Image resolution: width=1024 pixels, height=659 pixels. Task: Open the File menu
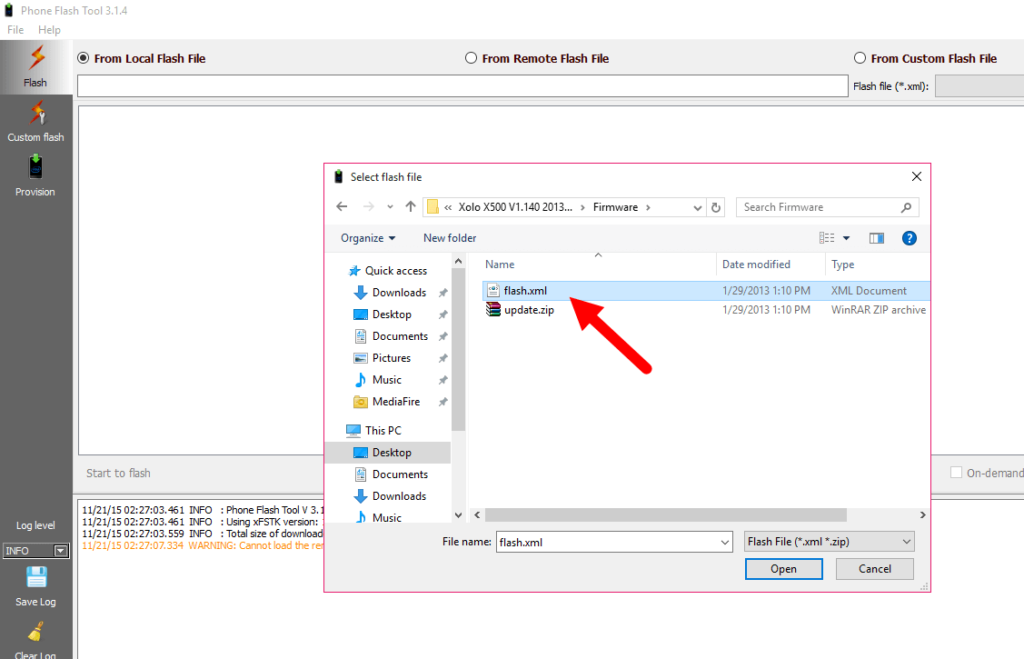(x=15, y=29)
